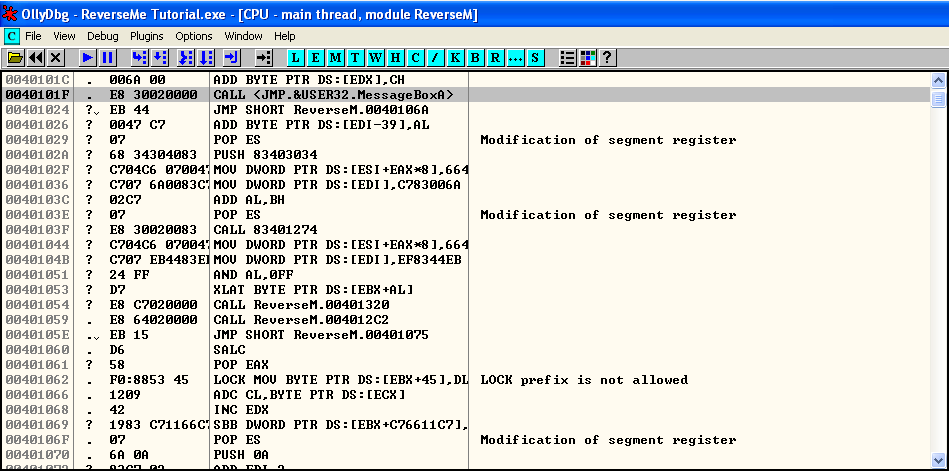Open file with the folder icon
The height and width of the screenshot is (471, 949).
pyautogui.click(x=16, y=58)
